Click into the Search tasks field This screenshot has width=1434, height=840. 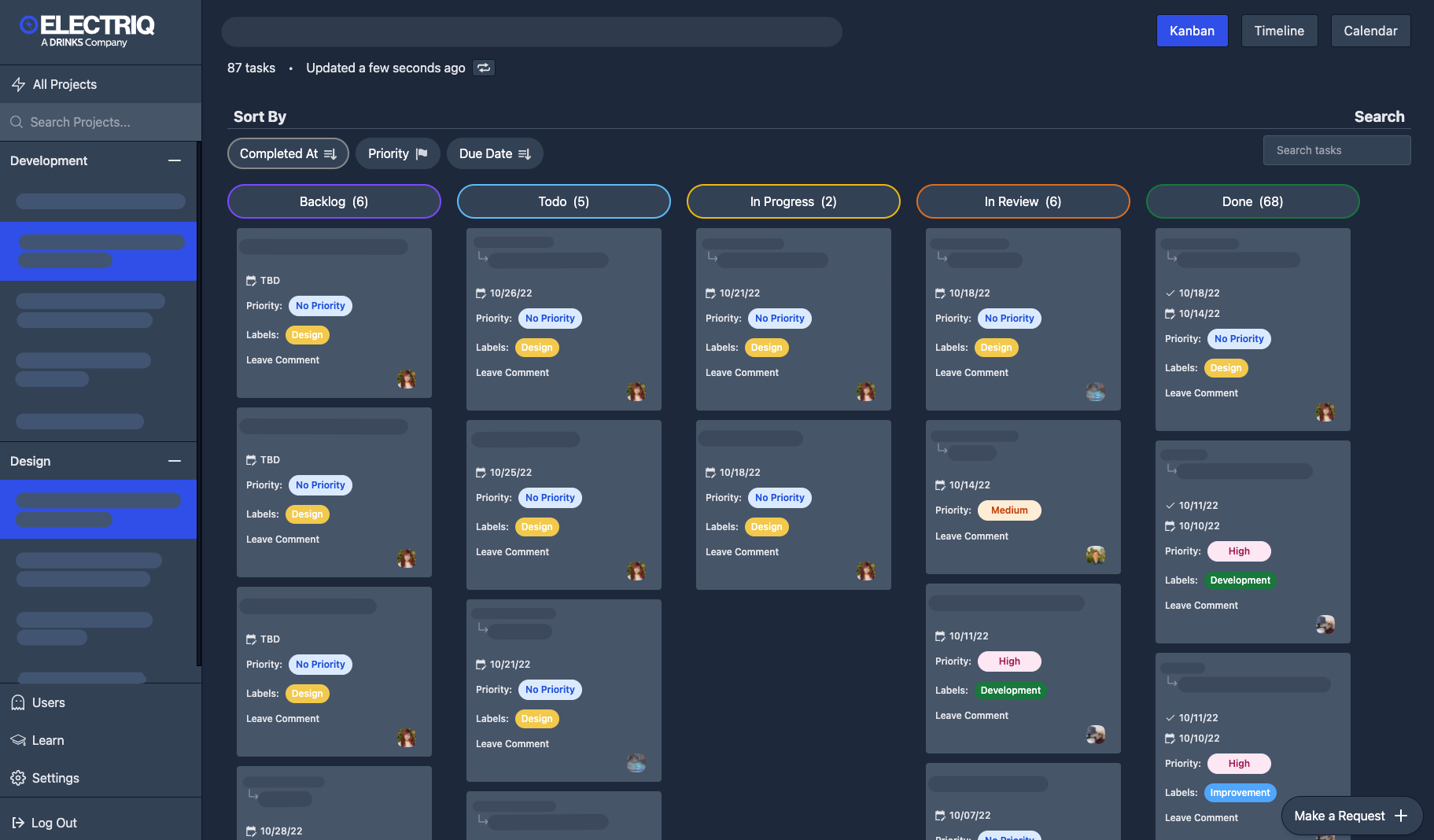click(1336, 150)
